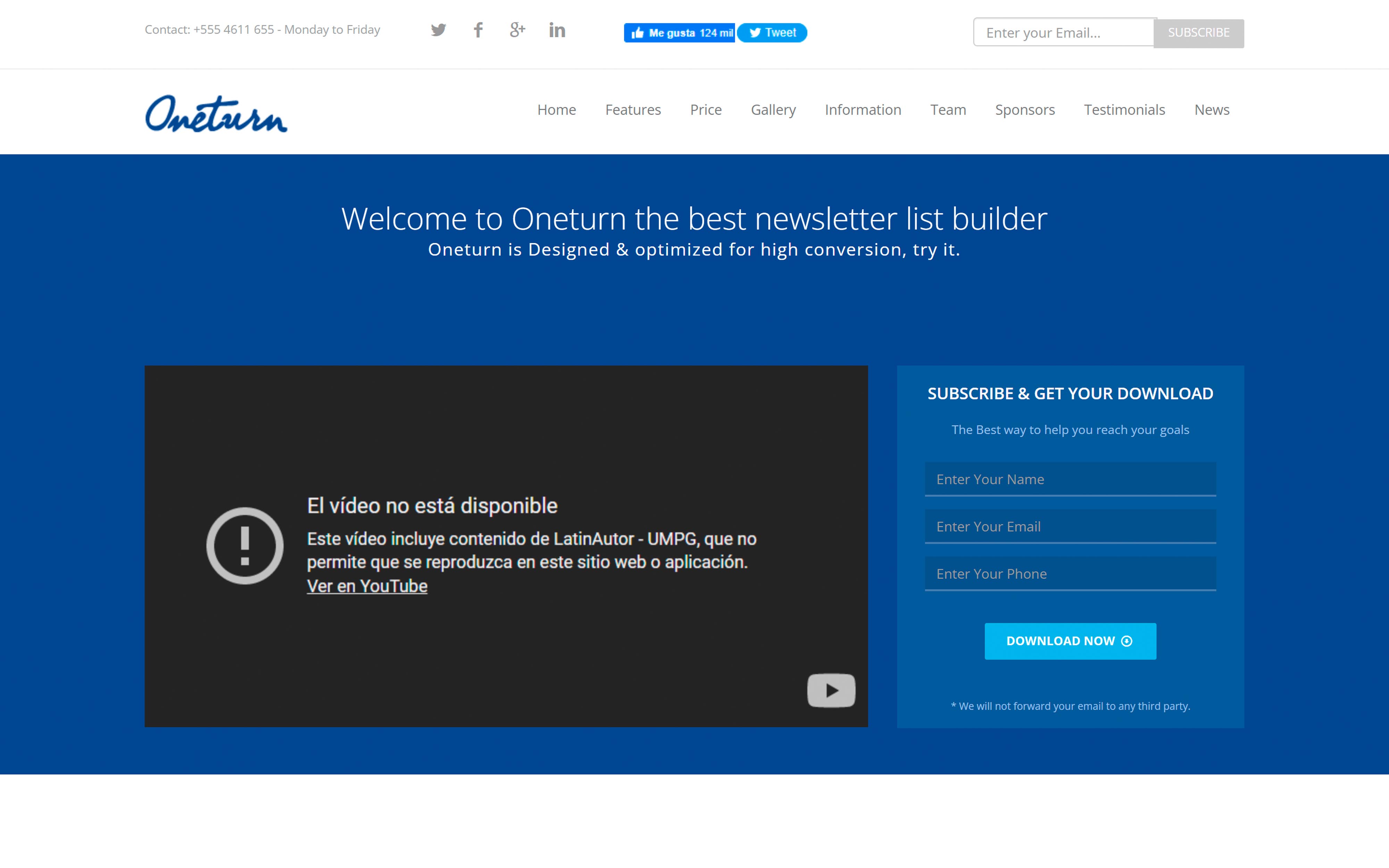Open the LinkedIn social icon

[557, 30]
